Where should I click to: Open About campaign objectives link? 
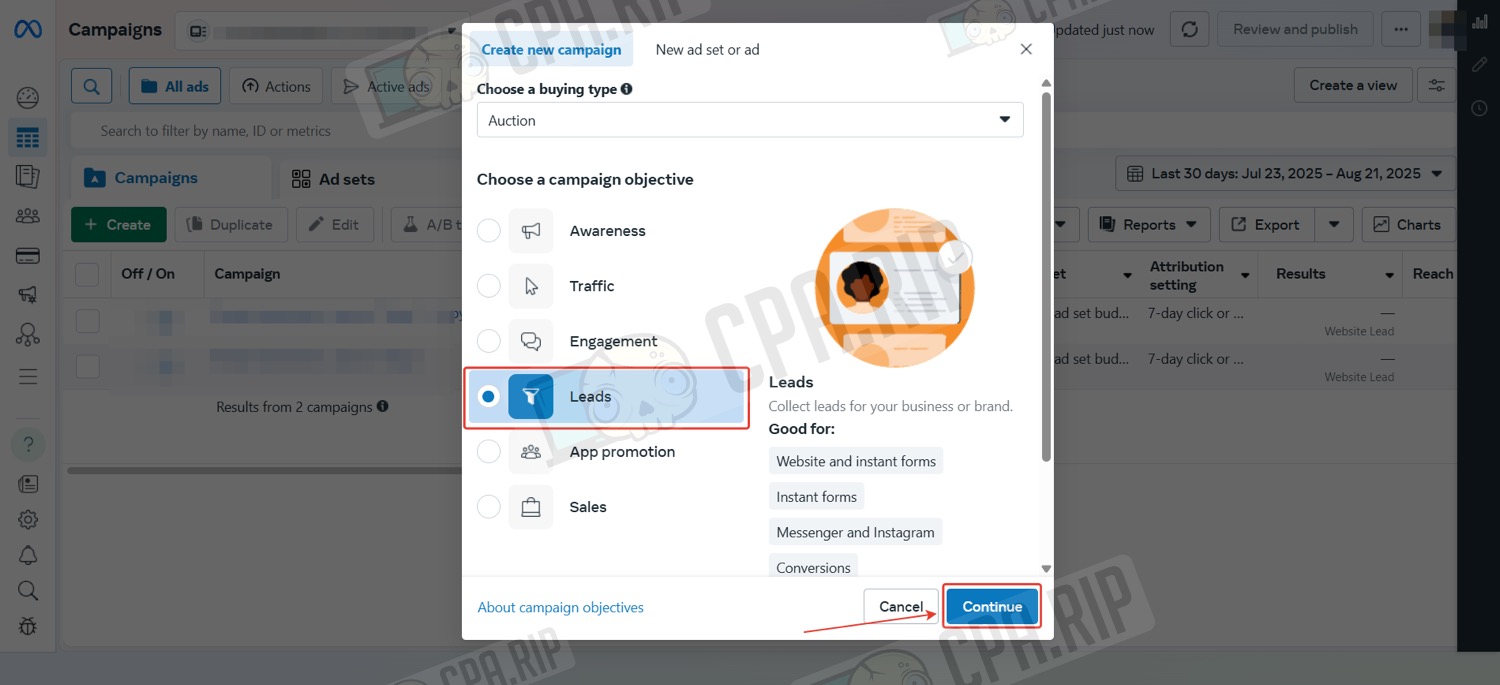click(x=561, y=607)
